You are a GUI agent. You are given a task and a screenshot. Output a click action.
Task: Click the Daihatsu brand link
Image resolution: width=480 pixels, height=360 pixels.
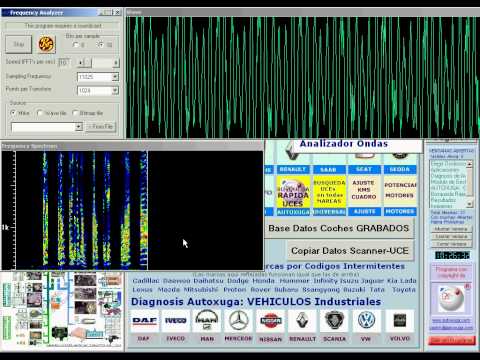[x=209, y=281]
